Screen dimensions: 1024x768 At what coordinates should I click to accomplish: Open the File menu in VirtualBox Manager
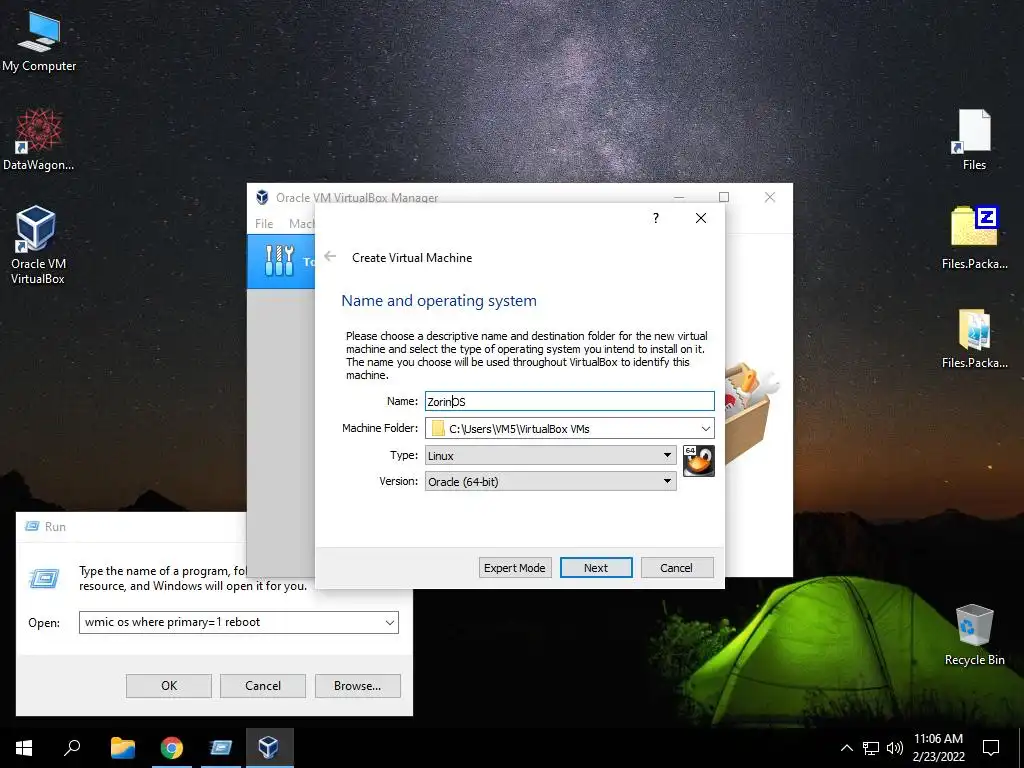(264, 223)
